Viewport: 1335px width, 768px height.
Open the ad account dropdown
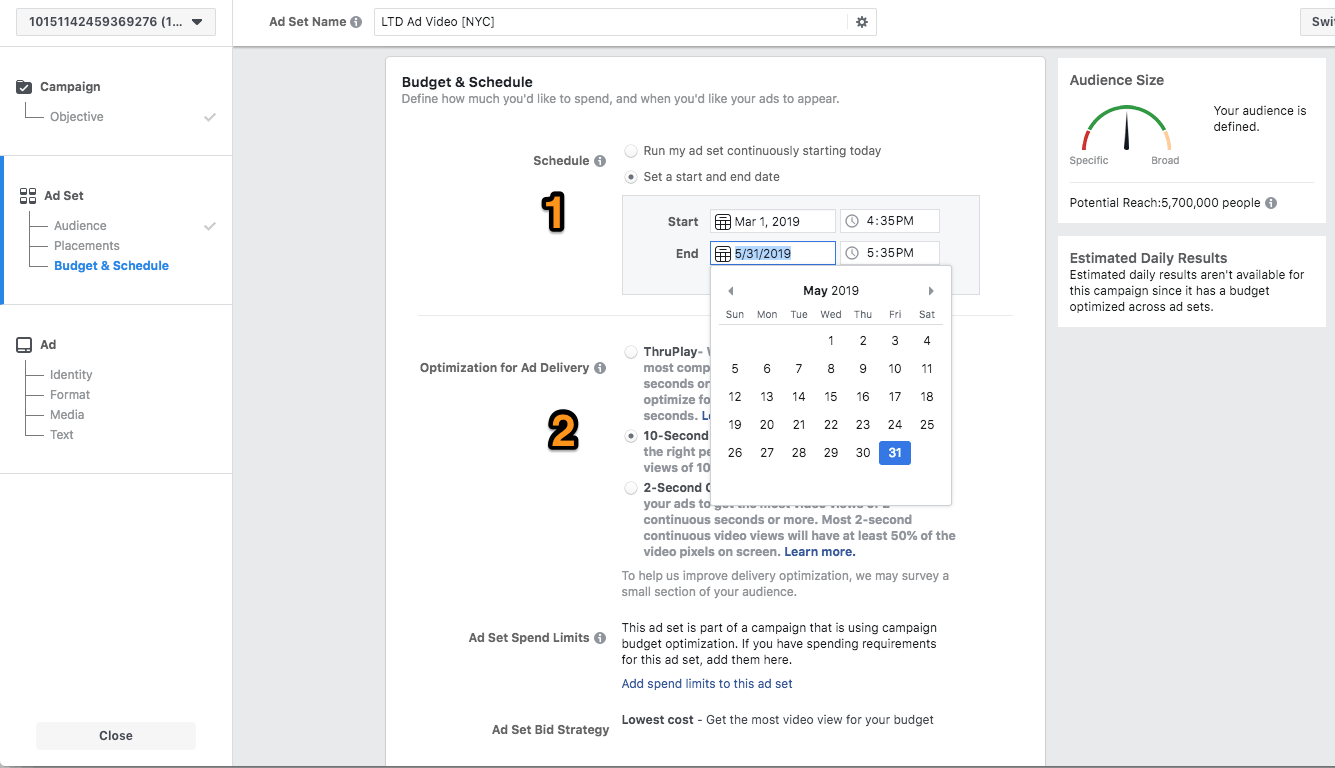[116, 22]
